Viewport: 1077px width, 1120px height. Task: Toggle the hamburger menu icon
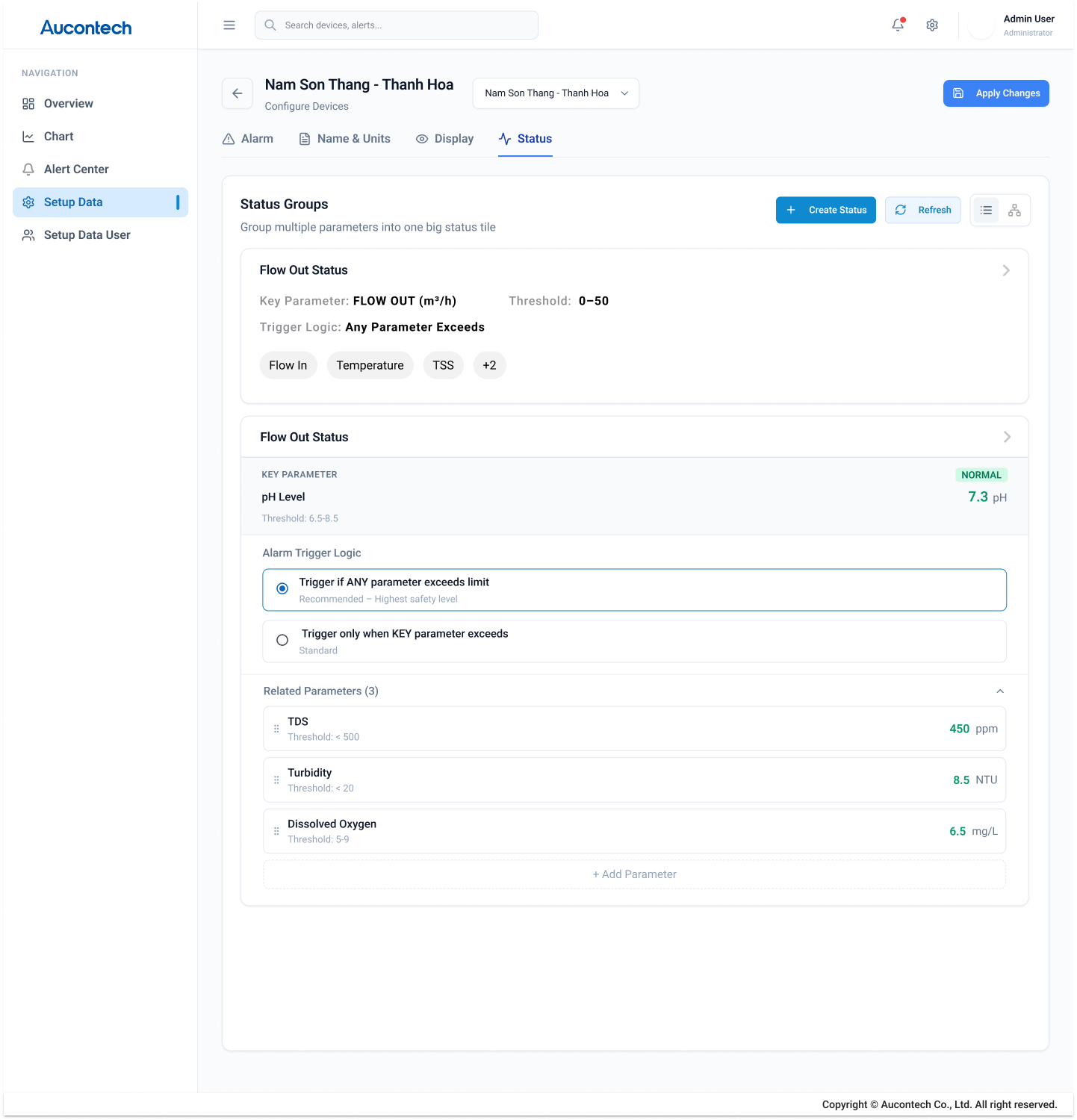(229, 25)
